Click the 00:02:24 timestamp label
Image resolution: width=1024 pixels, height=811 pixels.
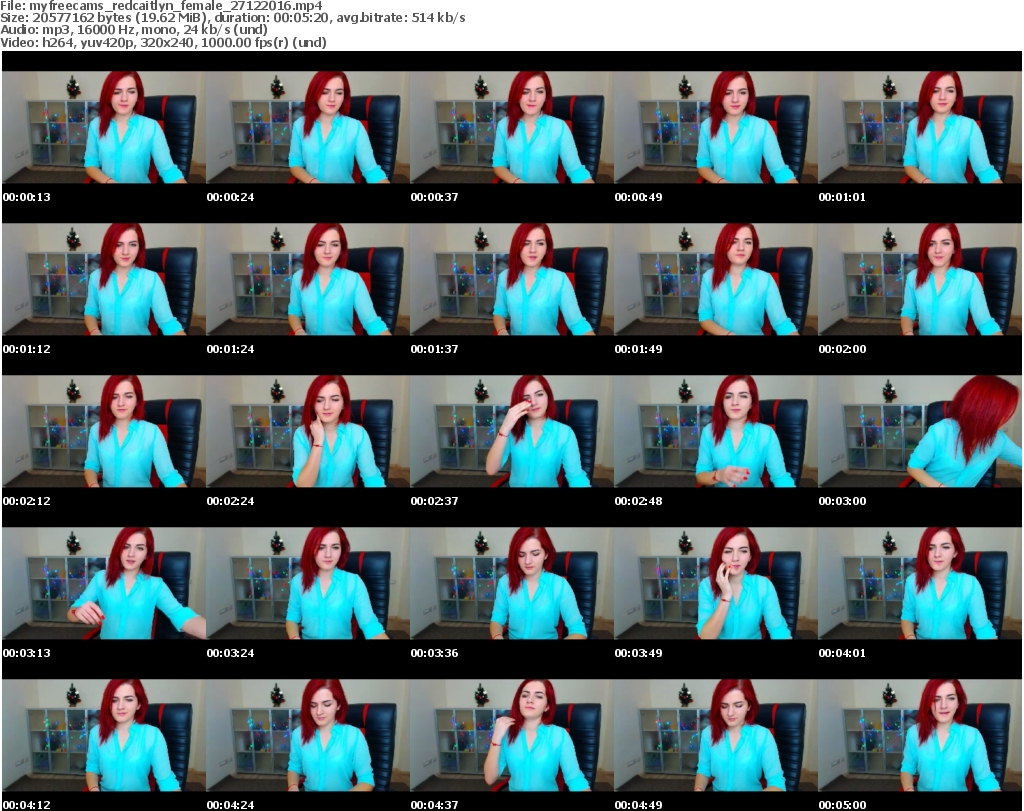pyautogui.click(x=230, y=501)
